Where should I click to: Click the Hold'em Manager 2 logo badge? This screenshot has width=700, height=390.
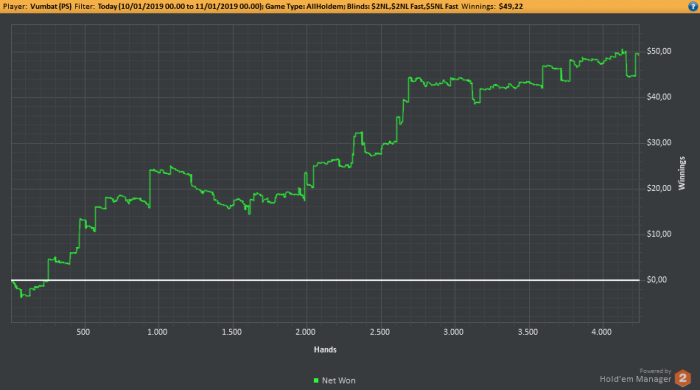pyautogui.click(x=683, y=378)
